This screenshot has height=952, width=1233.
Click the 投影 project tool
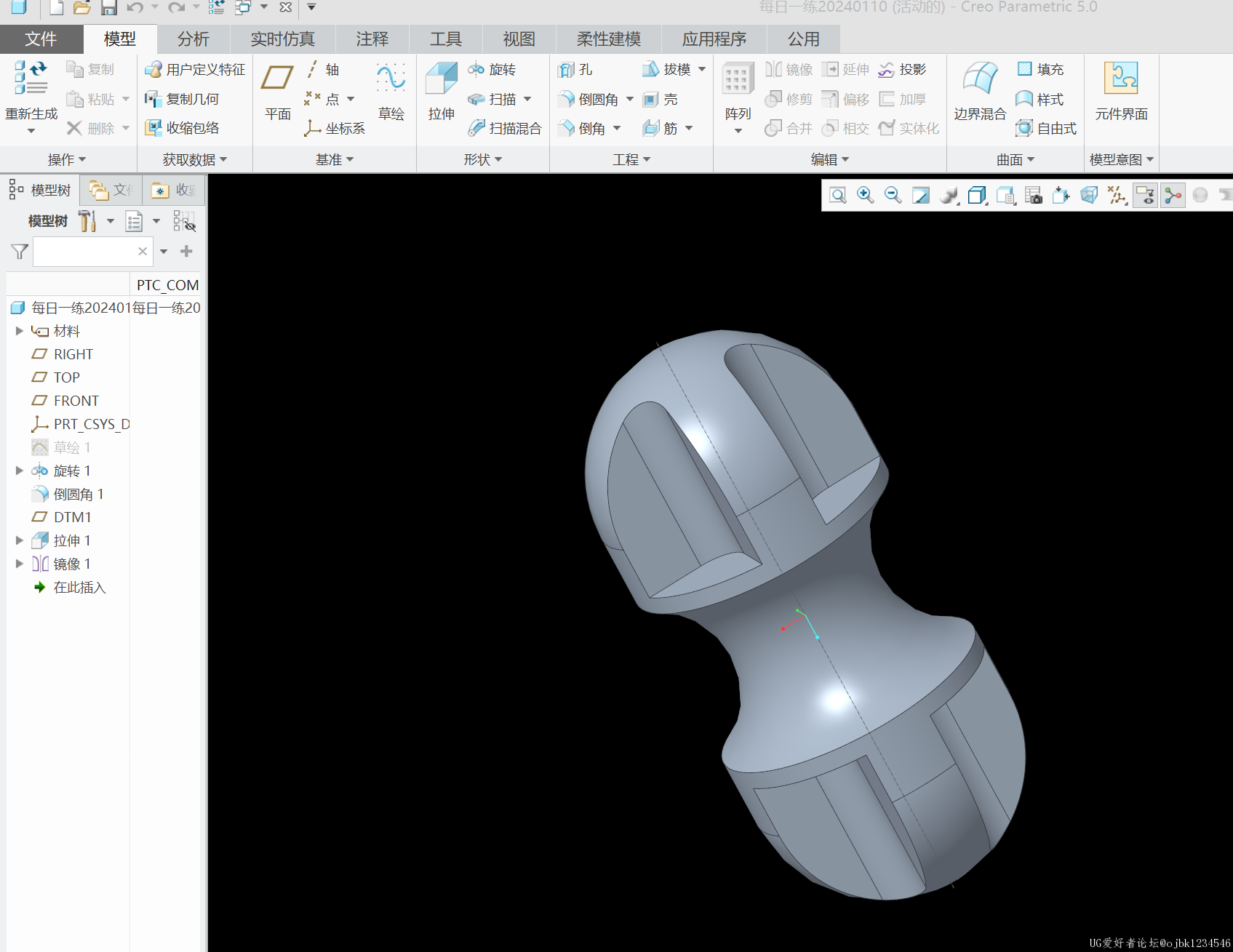click(x=902, y=70)
